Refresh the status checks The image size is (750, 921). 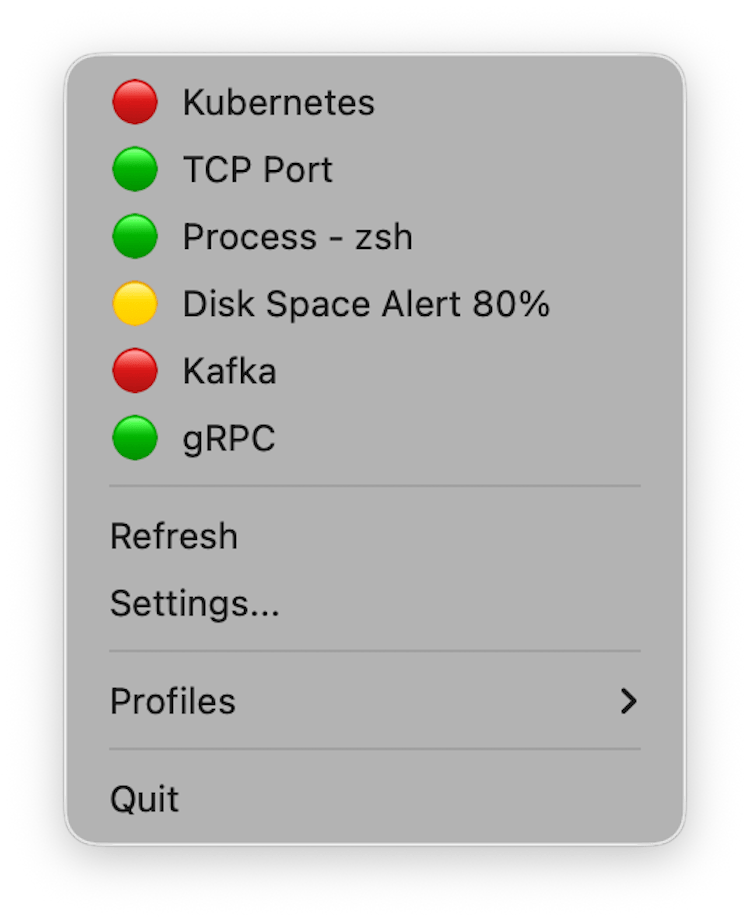(x=174, y=537)
